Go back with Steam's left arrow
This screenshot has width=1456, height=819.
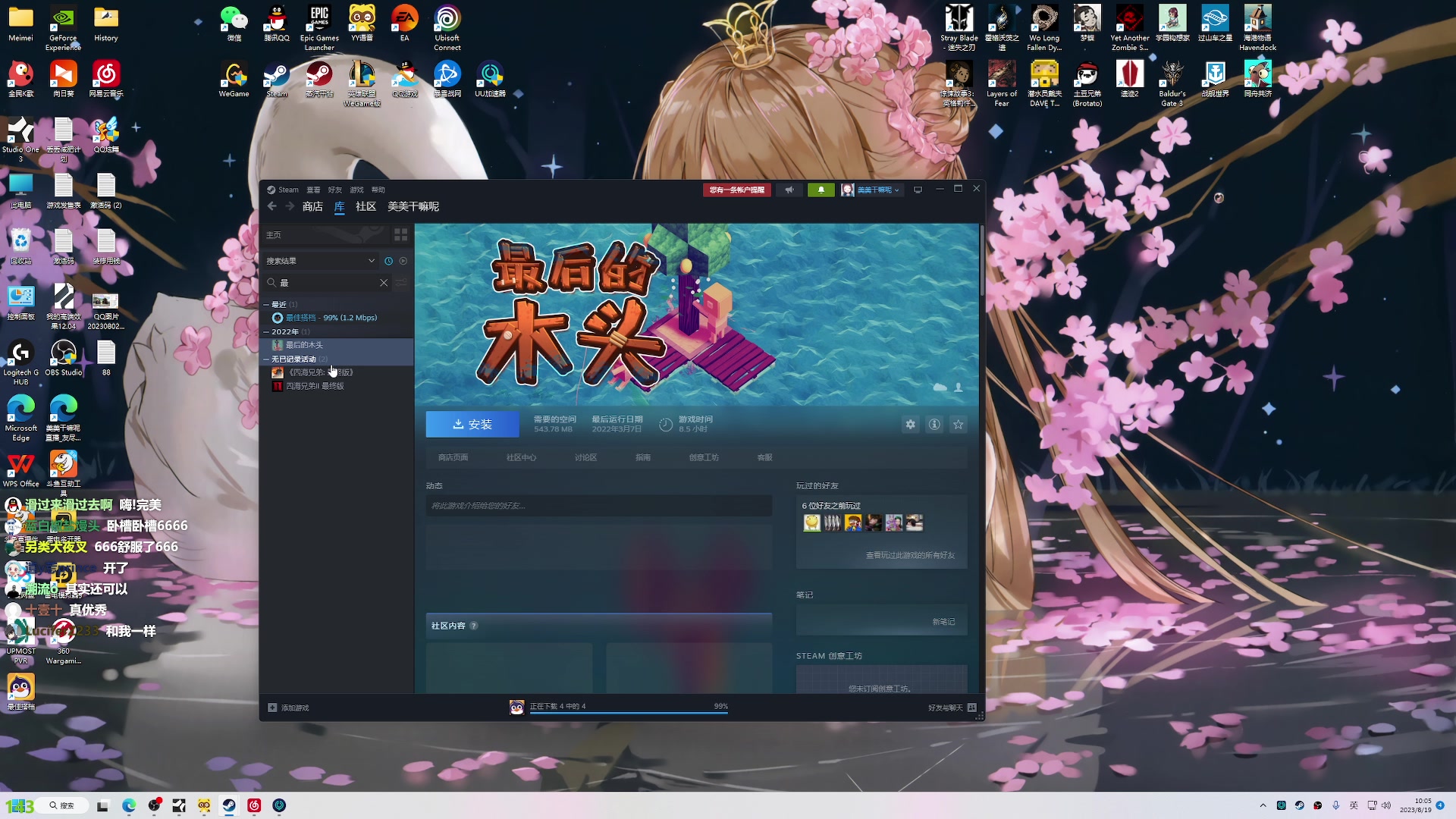tap(272, 206)
